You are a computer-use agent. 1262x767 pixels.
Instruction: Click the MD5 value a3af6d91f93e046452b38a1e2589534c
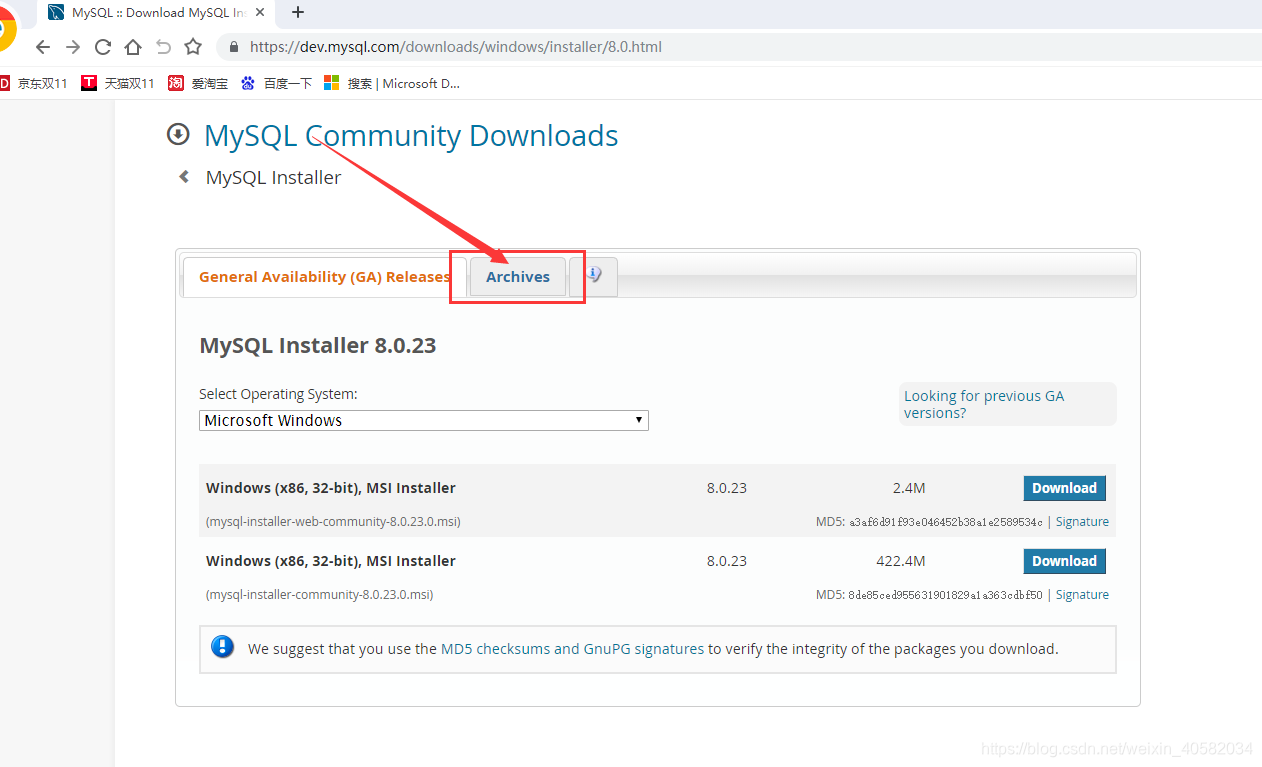946,522
